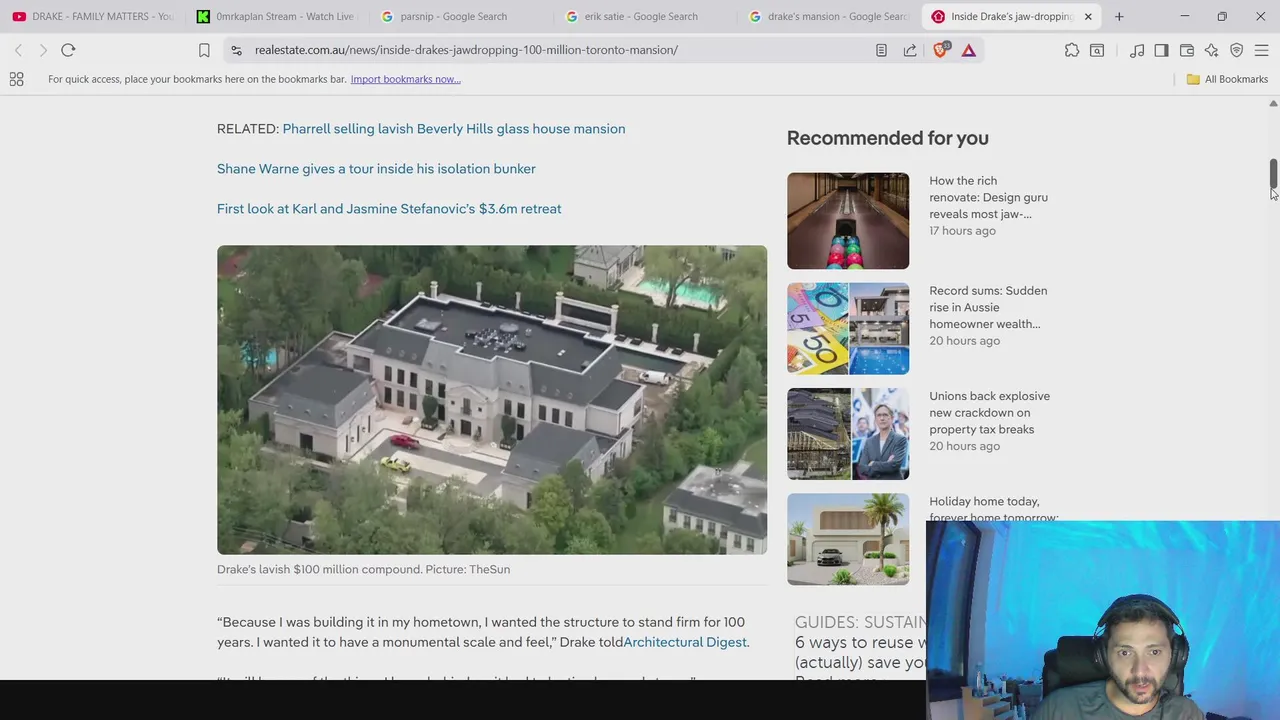The image size is (1280, 720).
Task: Go forward using the browser forward arrow
Action: pos(43,50)
